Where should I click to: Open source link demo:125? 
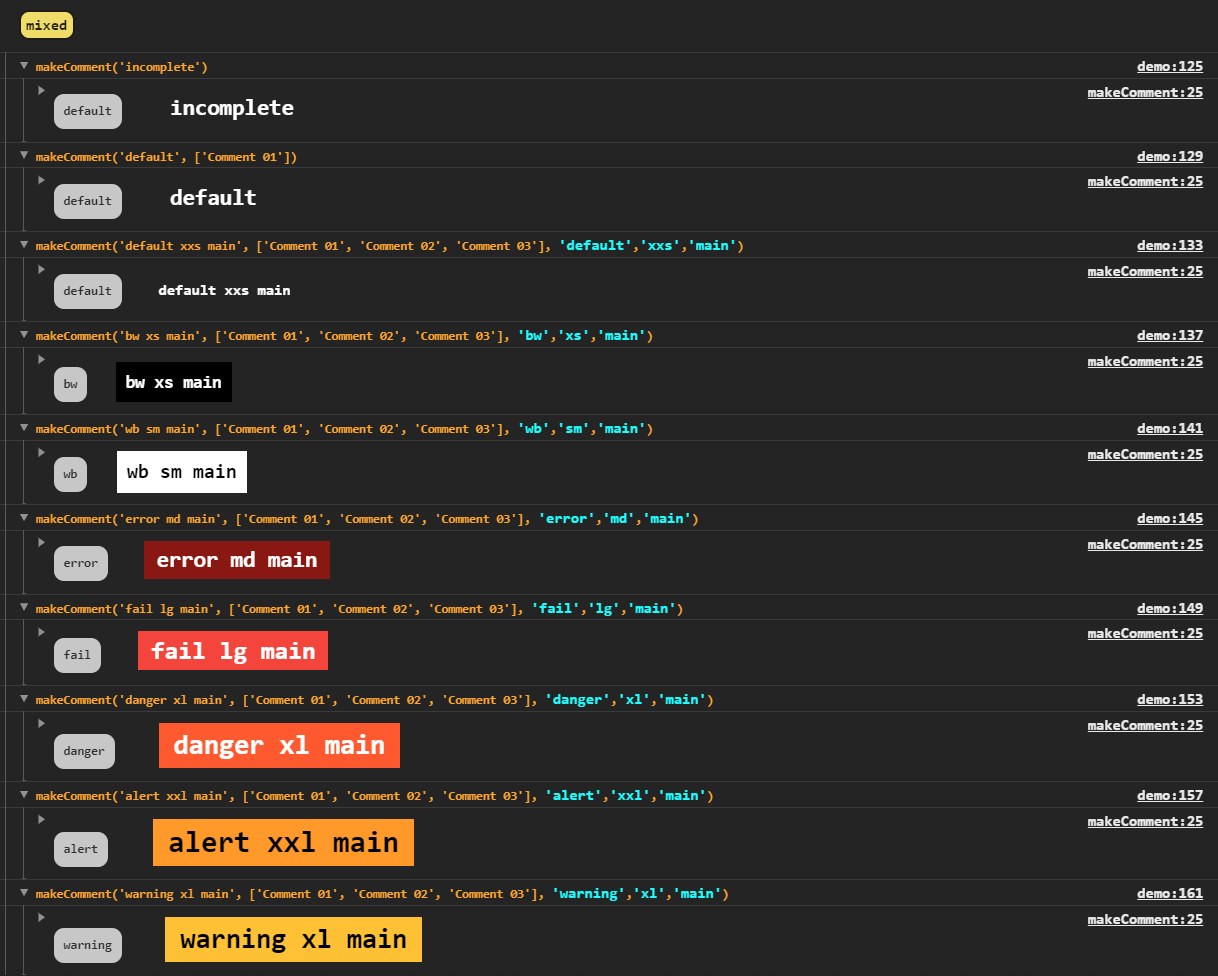pos(1170,67)
